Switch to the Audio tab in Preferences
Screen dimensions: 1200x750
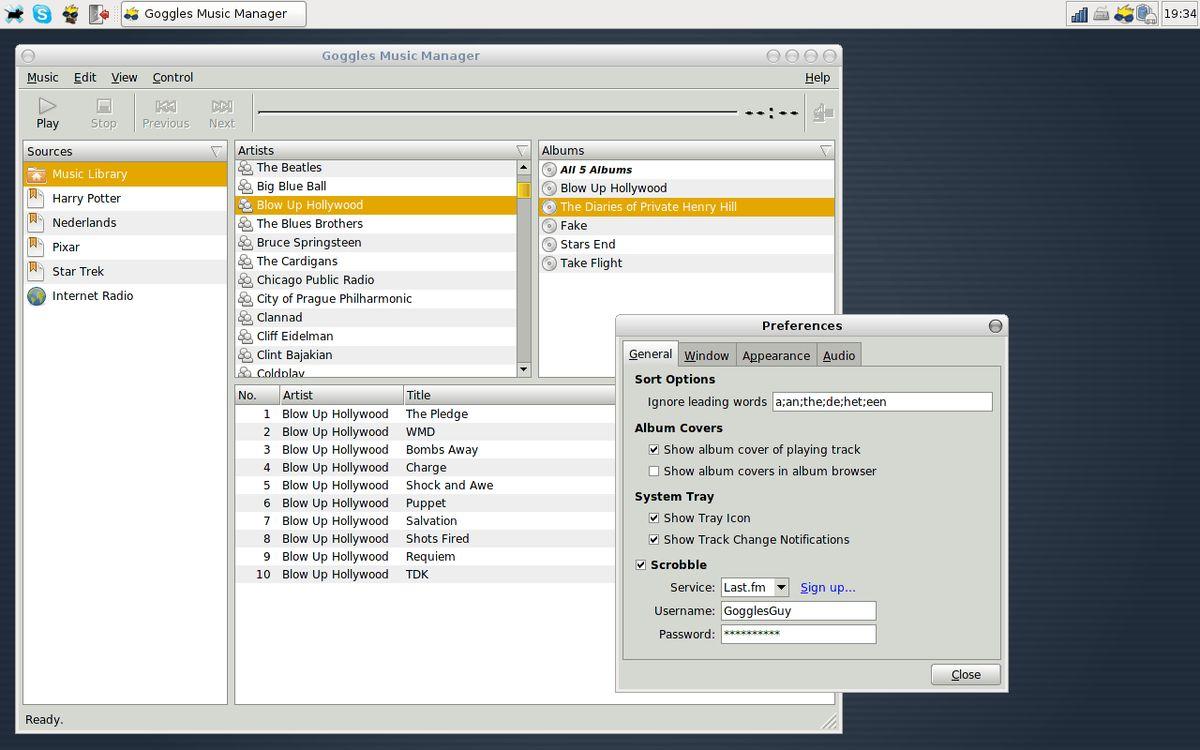[x=839, y=355]
